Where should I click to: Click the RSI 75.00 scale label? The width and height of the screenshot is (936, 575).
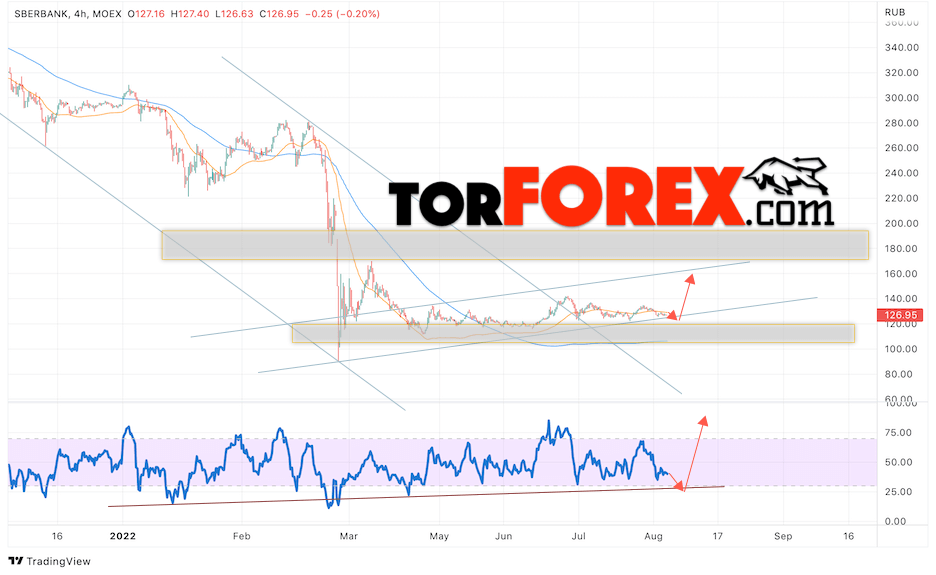(899, 432)
